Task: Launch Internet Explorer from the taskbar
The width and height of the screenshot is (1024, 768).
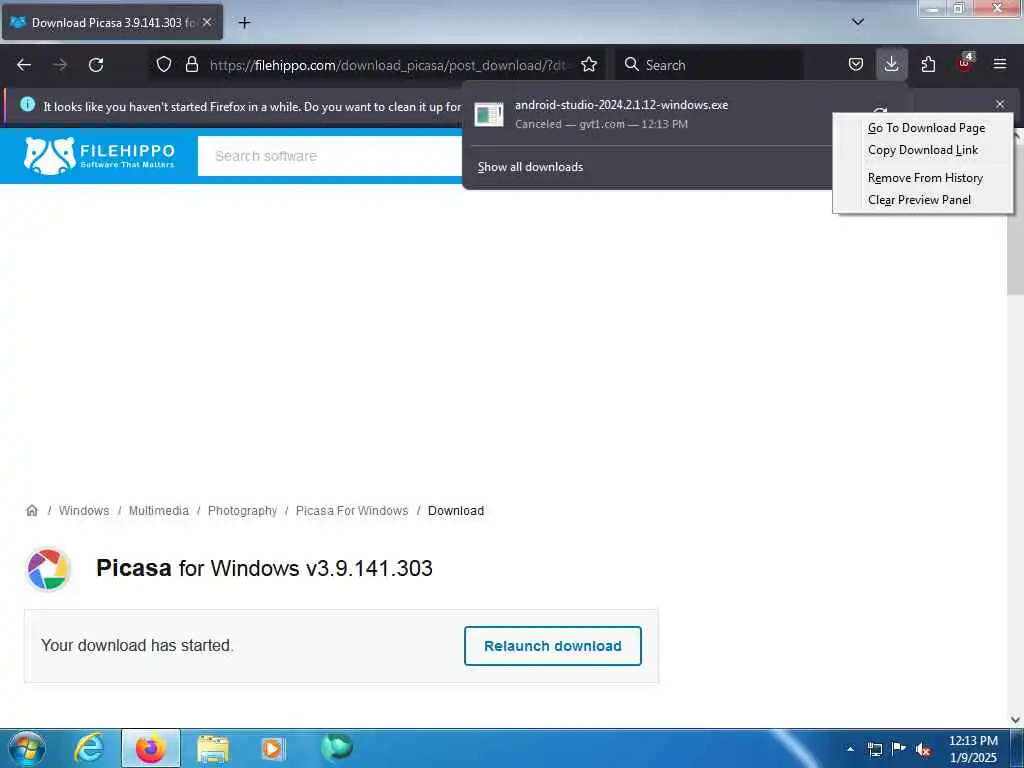Action: (89, 748)
